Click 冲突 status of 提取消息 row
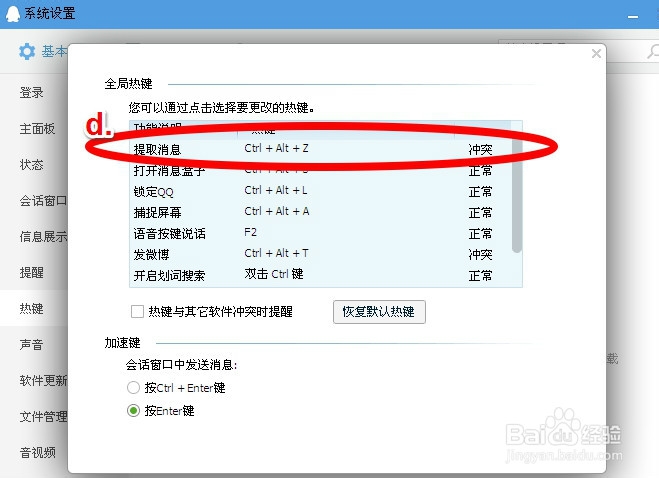The image size is (659, 478). click(480, 149)
